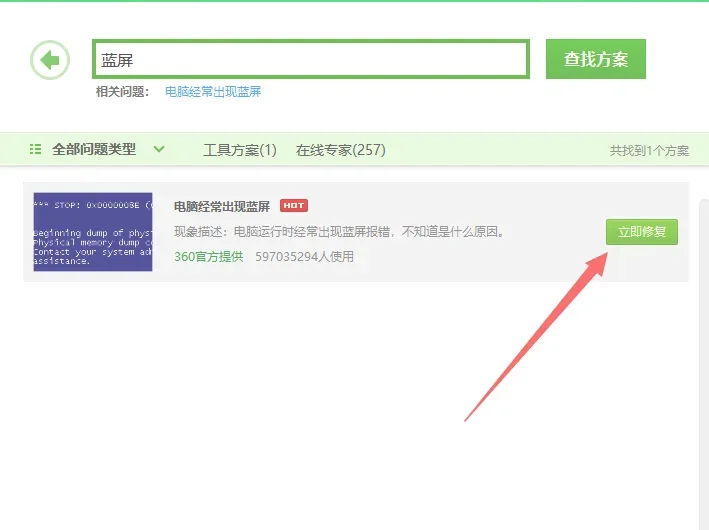Switch to 在线专家(257) tab
This screenshot has height=530, width=709.
click(340, 150)
